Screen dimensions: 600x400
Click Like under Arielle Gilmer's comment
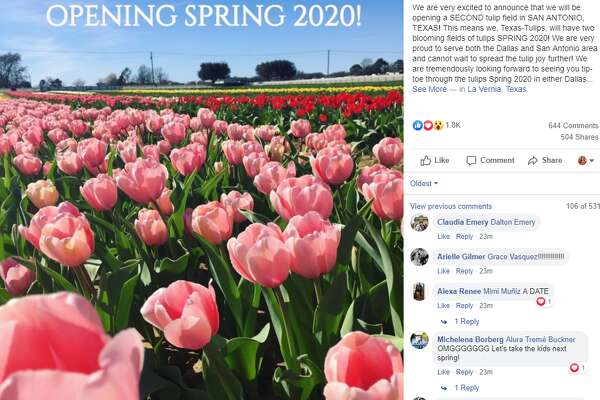point(443,271)
